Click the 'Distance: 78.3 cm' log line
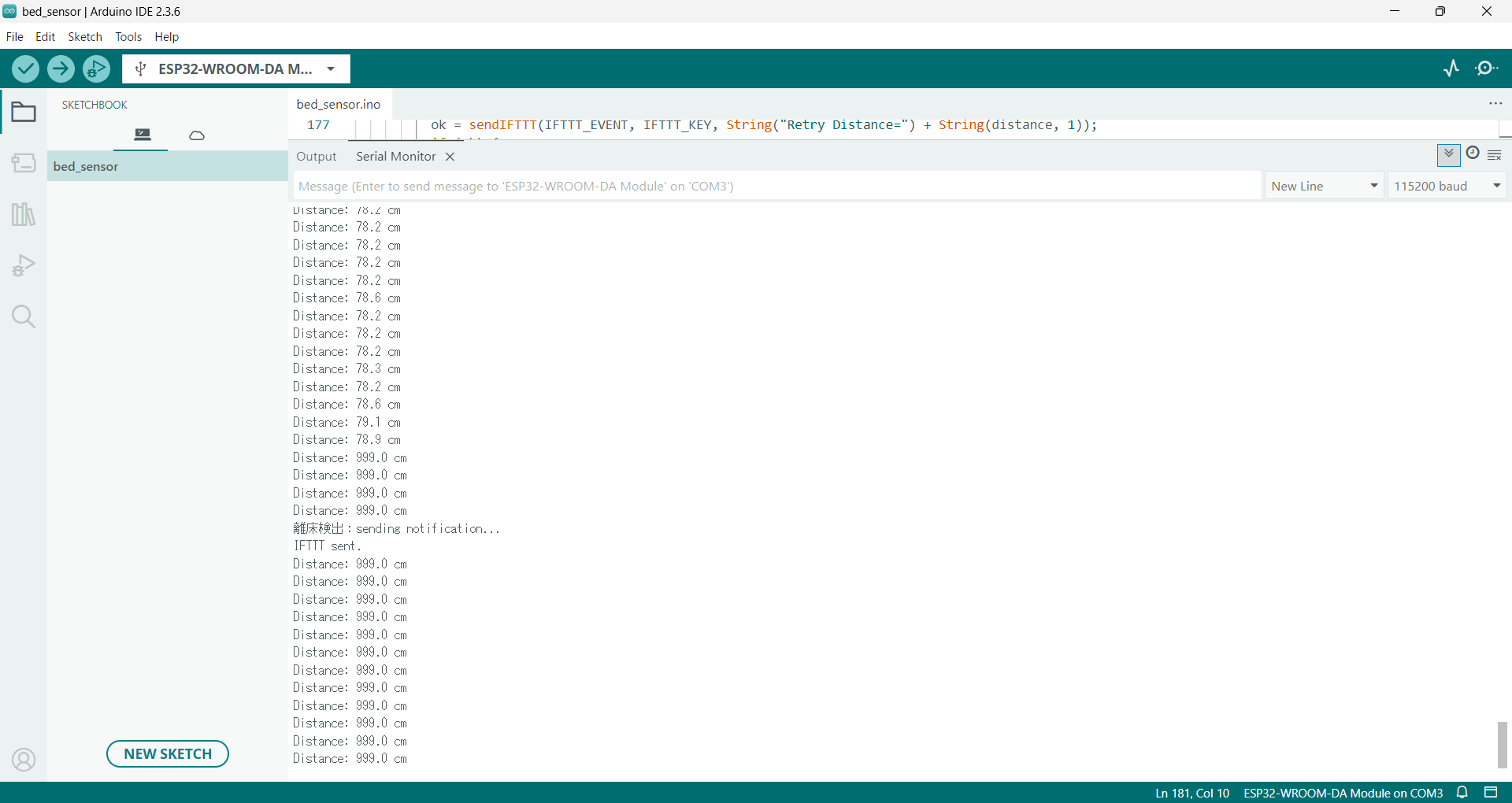Image resolution: width=1512 pixels, height=803 pixels. [x=347, y=369]
